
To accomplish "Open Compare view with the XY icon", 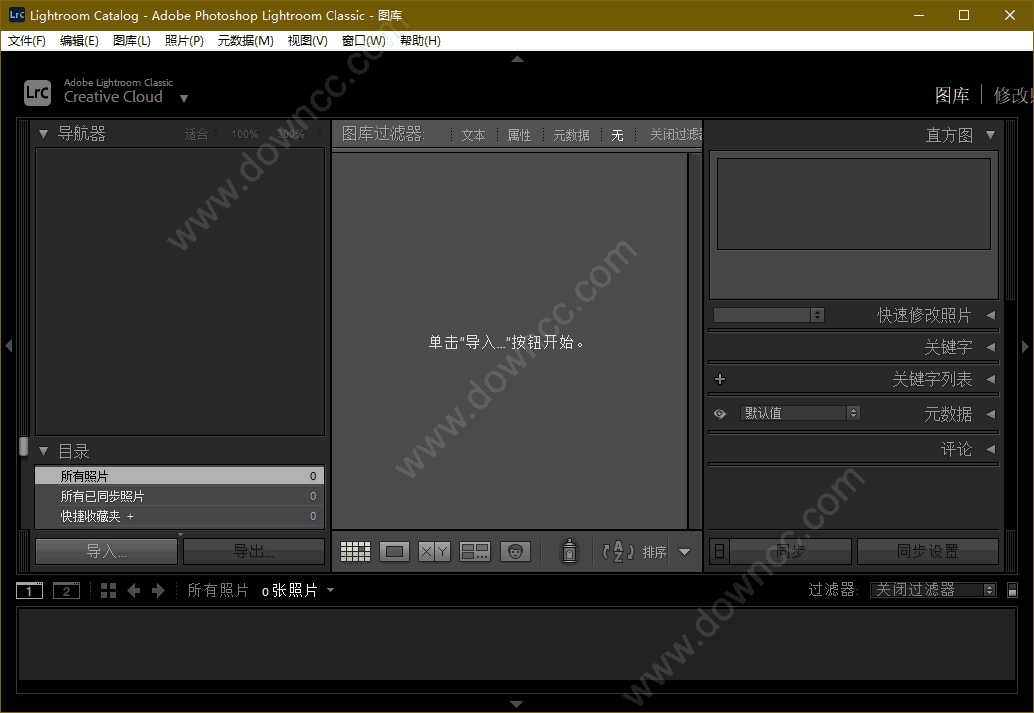I will point(434,551).
